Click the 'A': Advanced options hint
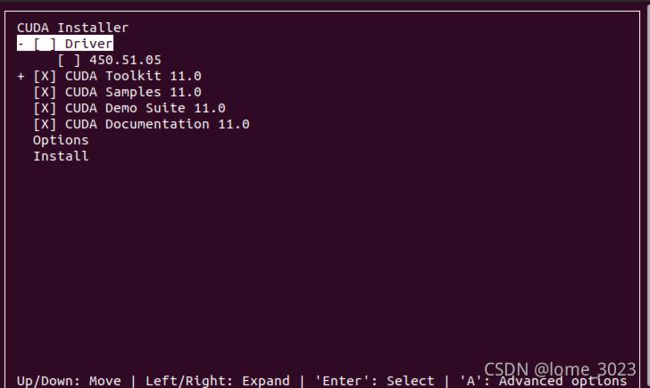The width and height of the screenshot is (650, 388). (543, 381)
